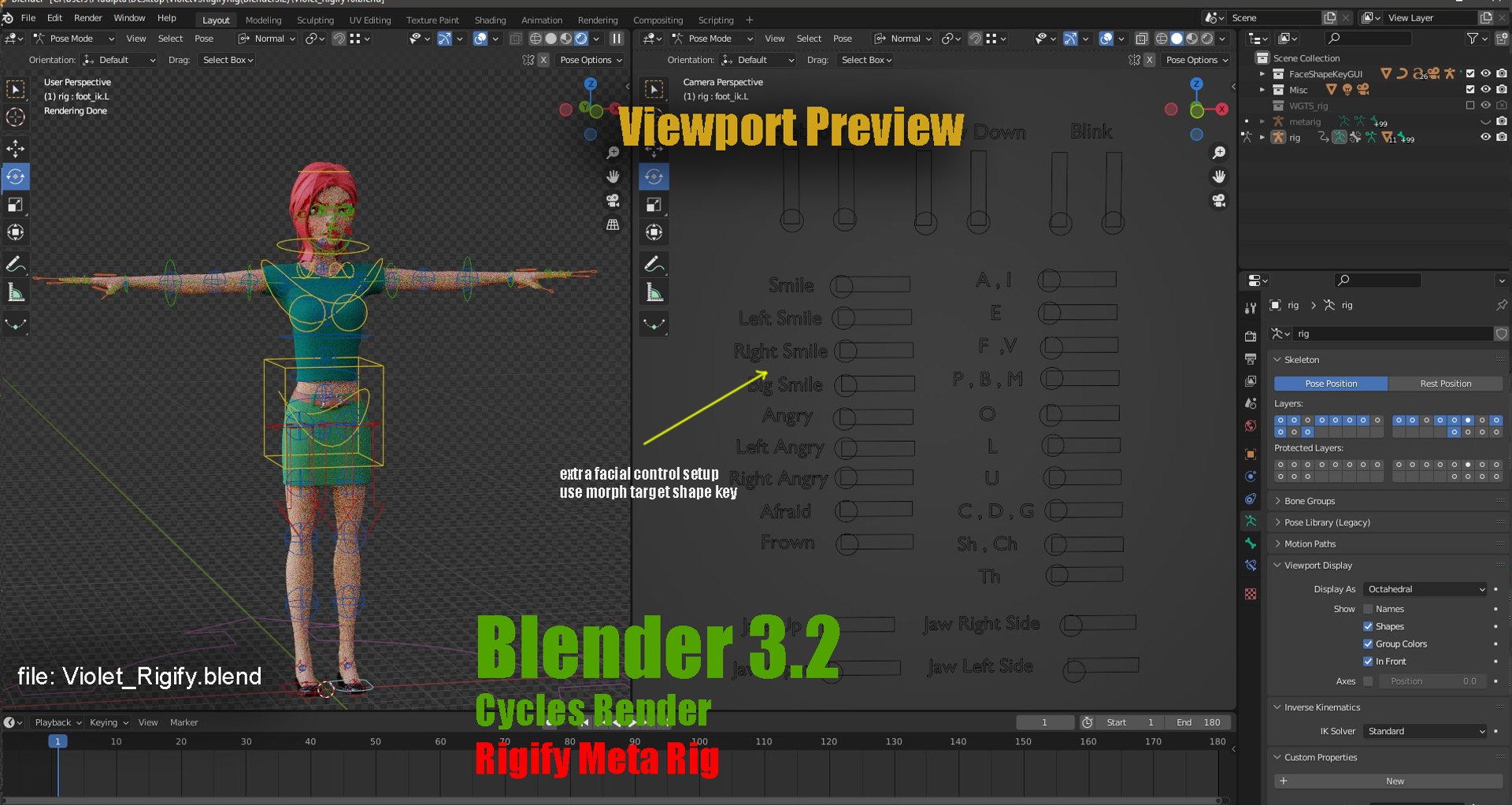Image resolution: width=1512 pixels, height=805 pixels.
Task: Select the Scale tool in camera viewport
Action: click(654, 205)
